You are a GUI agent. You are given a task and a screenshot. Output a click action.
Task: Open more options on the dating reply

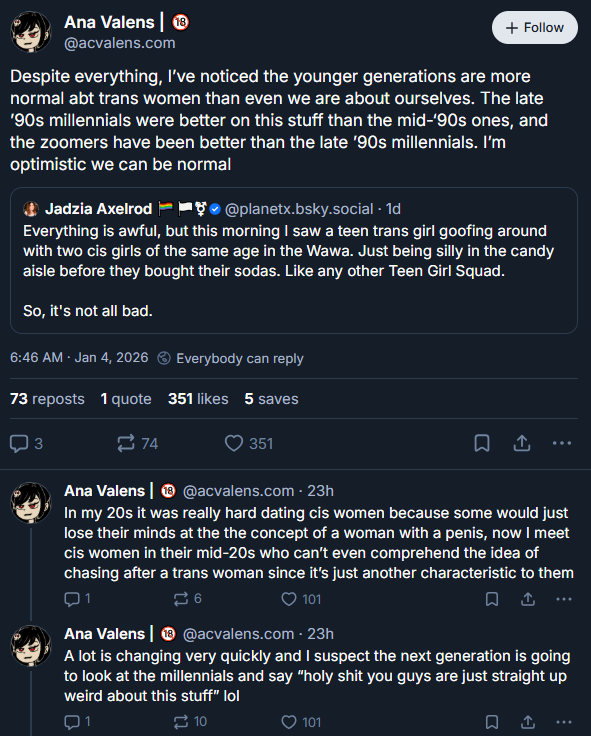coord(564,599)
